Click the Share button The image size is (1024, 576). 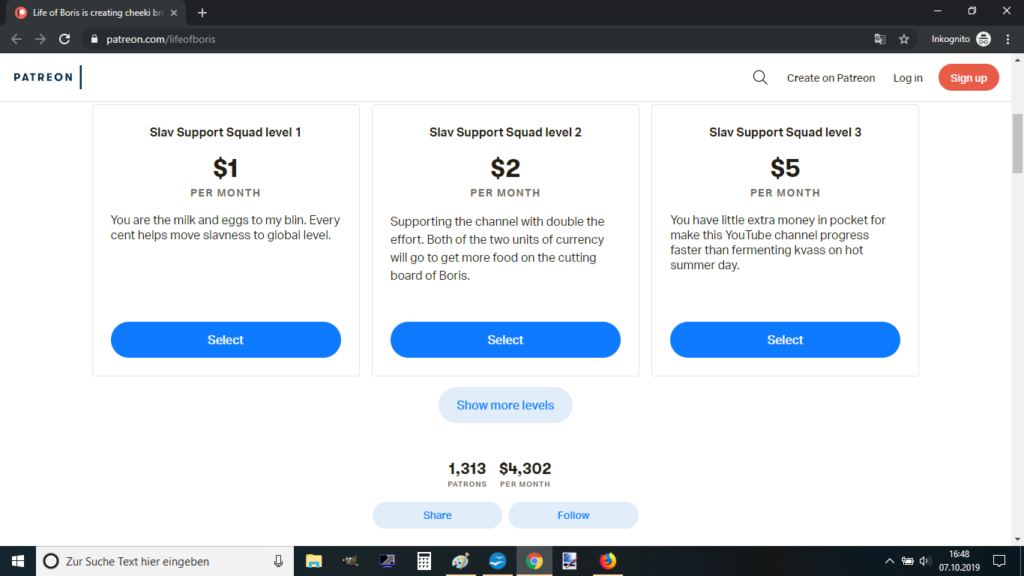(x=438, y=515)
